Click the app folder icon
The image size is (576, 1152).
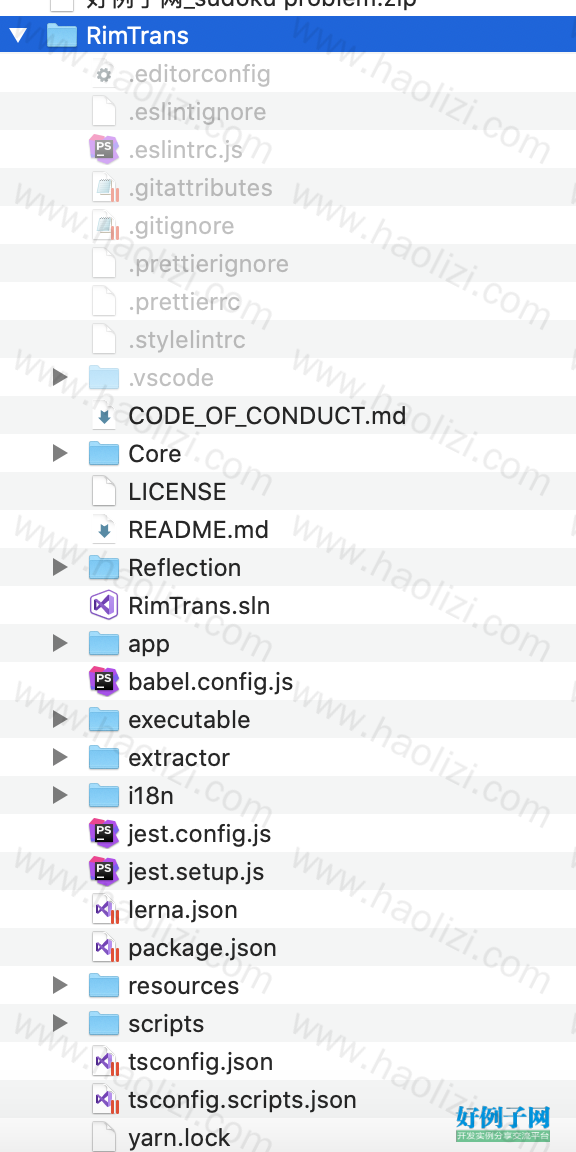(104, 644)
